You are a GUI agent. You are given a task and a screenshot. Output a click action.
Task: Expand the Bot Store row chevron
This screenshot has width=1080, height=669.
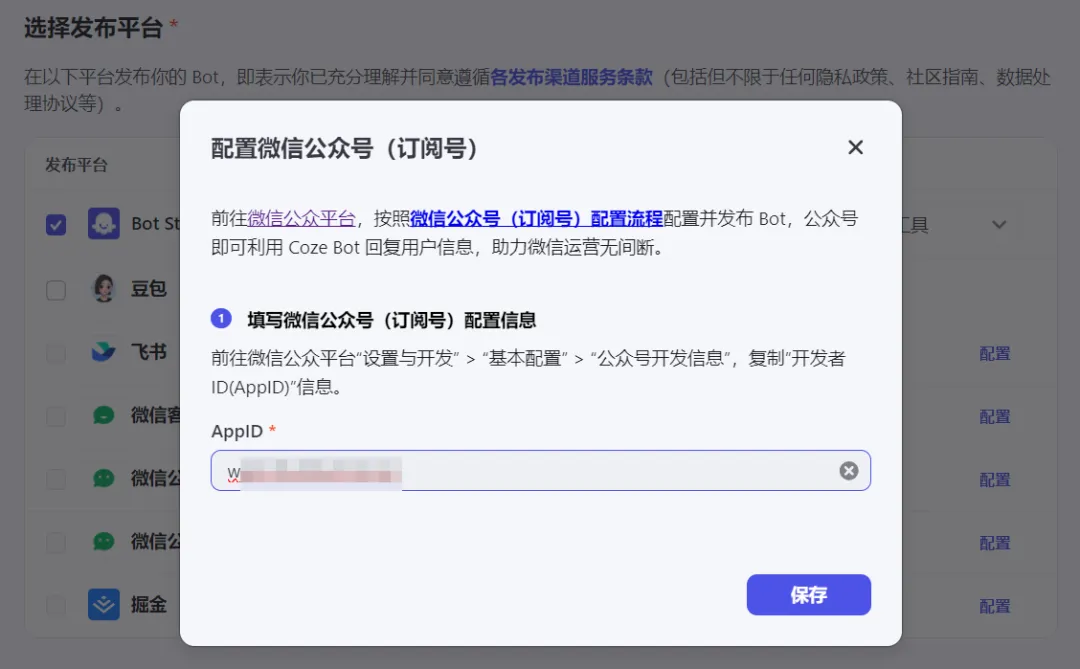coord(999,225)
